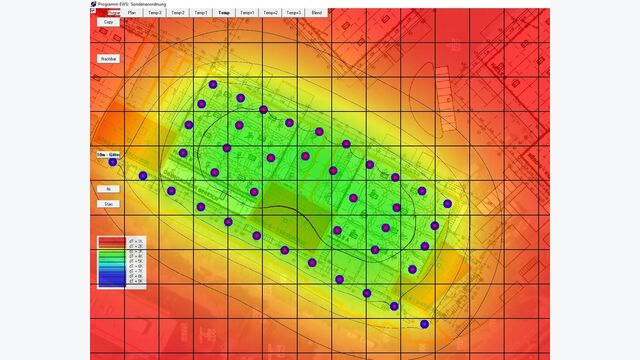The height and width of the screenshot is (360, 640).
Task: Click the 10m - Gitter label
Action: click(x=109, y=155)
